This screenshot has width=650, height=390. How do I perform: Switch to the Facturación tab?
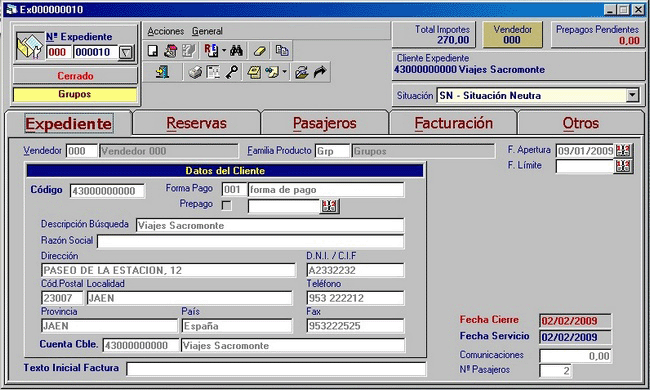[454, 123]
